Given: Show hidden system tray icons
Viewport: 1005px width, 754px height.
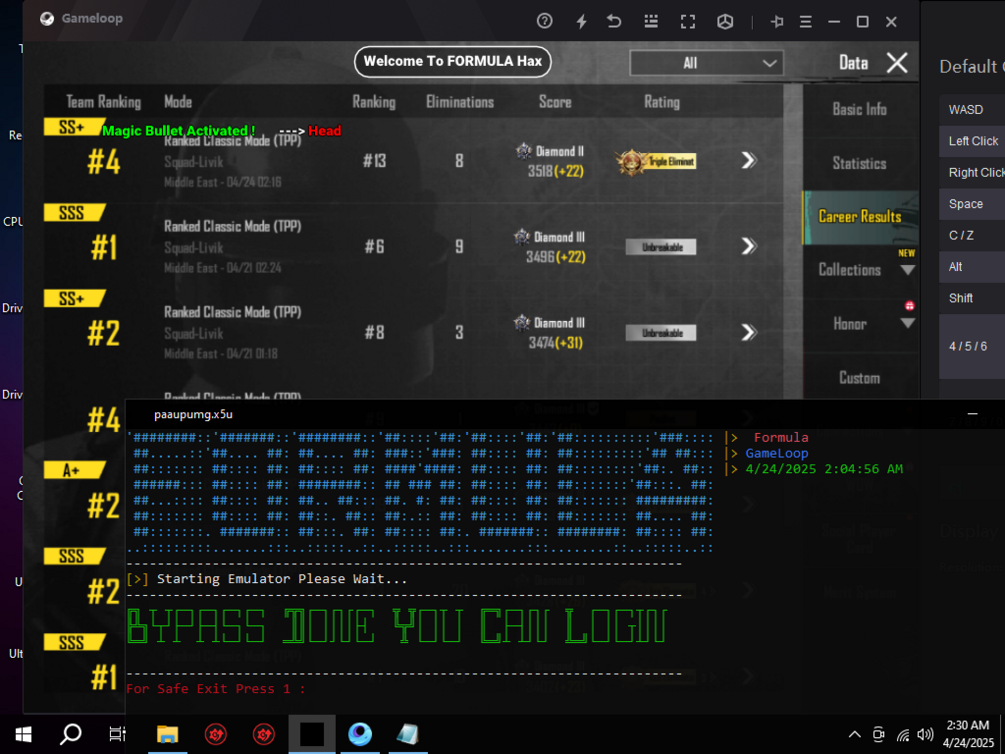Looking at the screenshot, I should pyautogui.click(x=854, y=735).
